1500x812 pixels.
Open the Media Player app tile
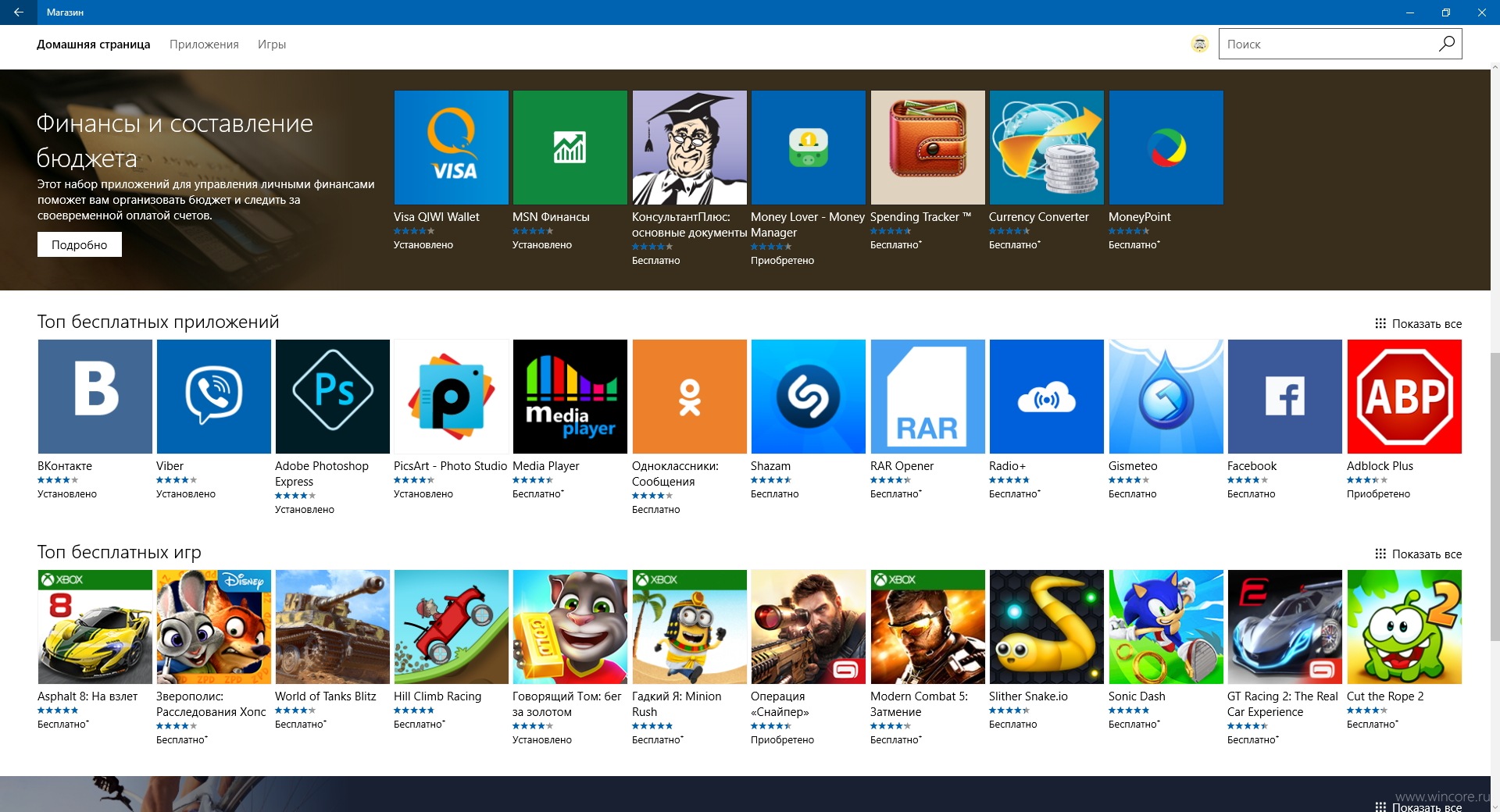pyautogui.click(x=570, y=397)
